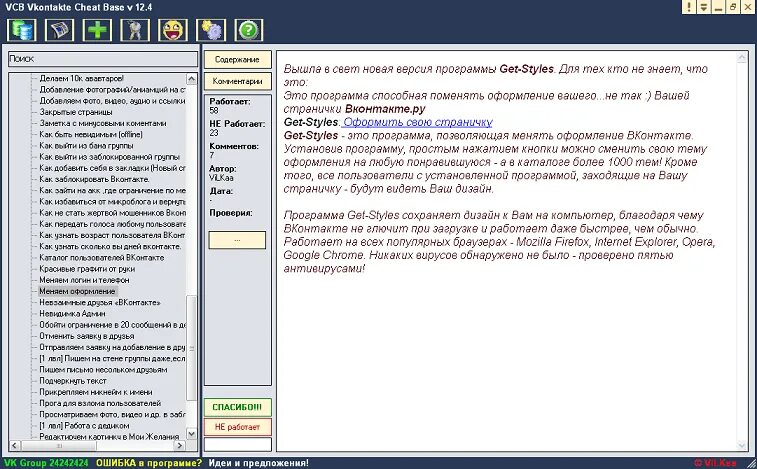757x469 pixels.
Task: Click the newspaper news icon
Action: pos(59,30)
